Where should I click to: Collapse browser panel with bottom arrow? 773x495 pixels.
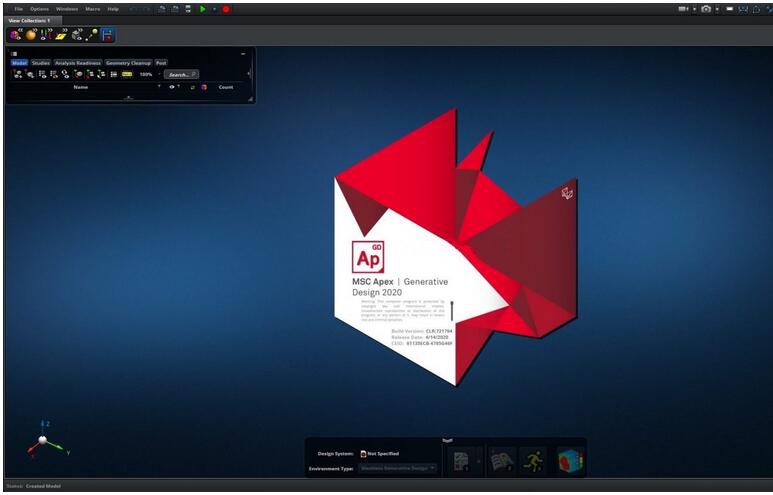point(128,98)
